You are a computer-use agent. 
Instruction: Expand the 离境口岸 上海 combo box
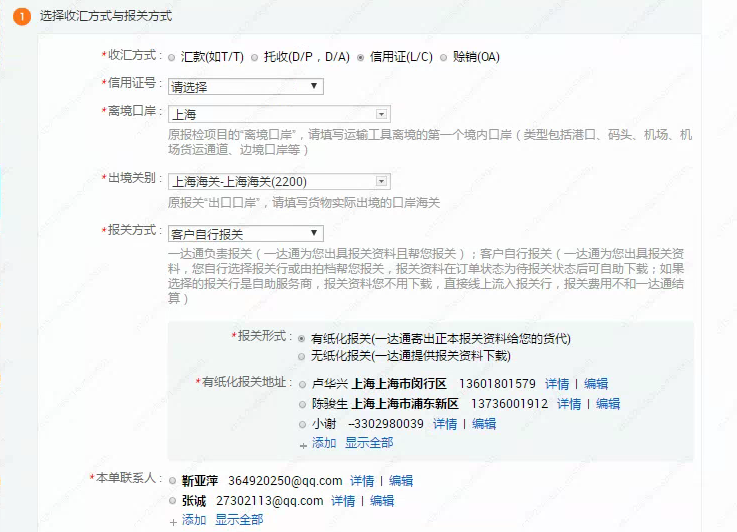(x=278, y=114)
